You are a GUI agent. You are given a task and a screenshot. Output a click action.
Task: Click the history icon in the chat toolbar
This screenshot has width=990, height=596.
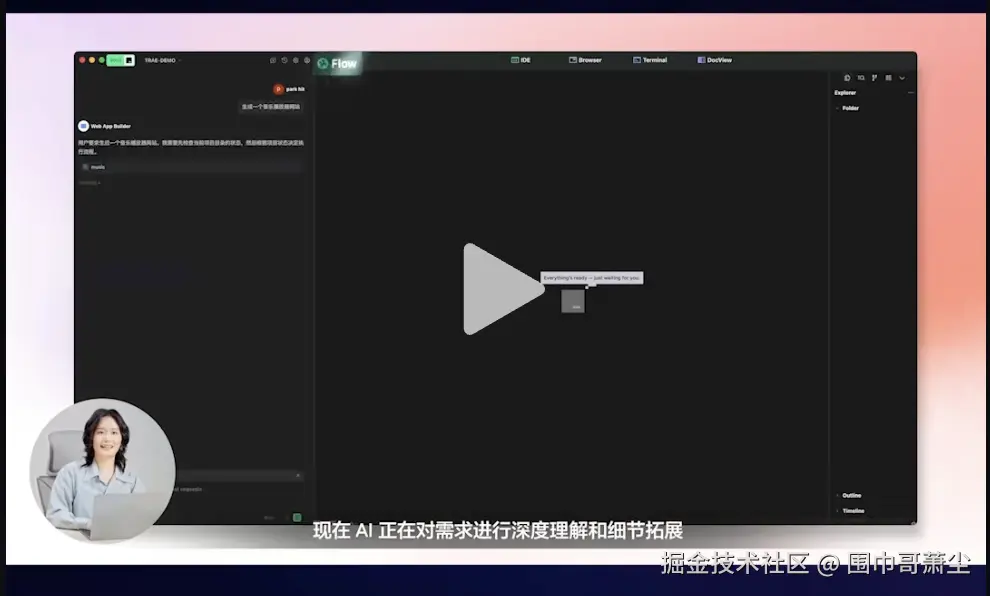283,60
